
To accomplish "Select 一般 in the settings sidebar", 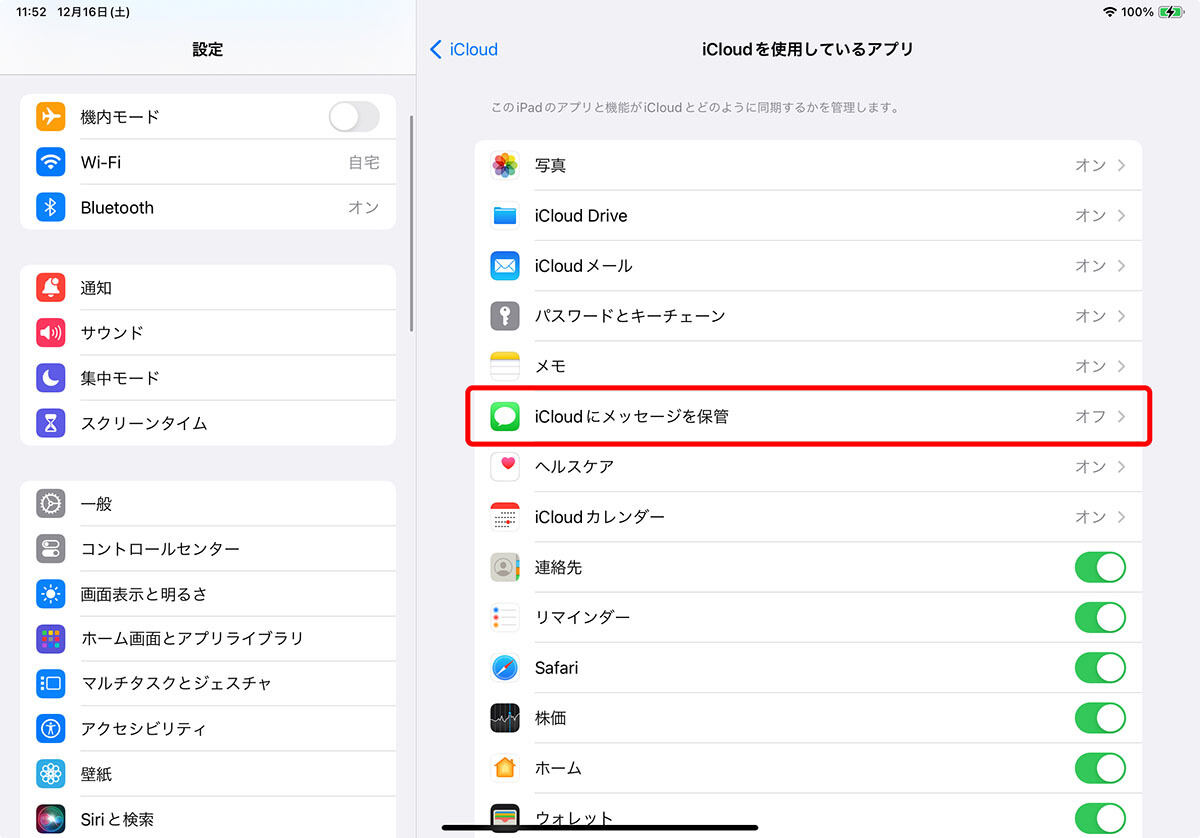I will point(208,504).
